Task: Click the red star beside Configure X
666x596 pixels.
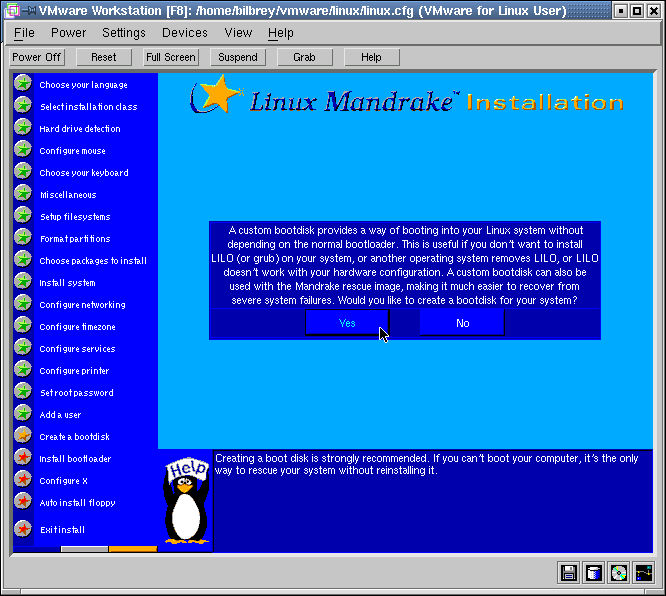Action: (23, 480)
